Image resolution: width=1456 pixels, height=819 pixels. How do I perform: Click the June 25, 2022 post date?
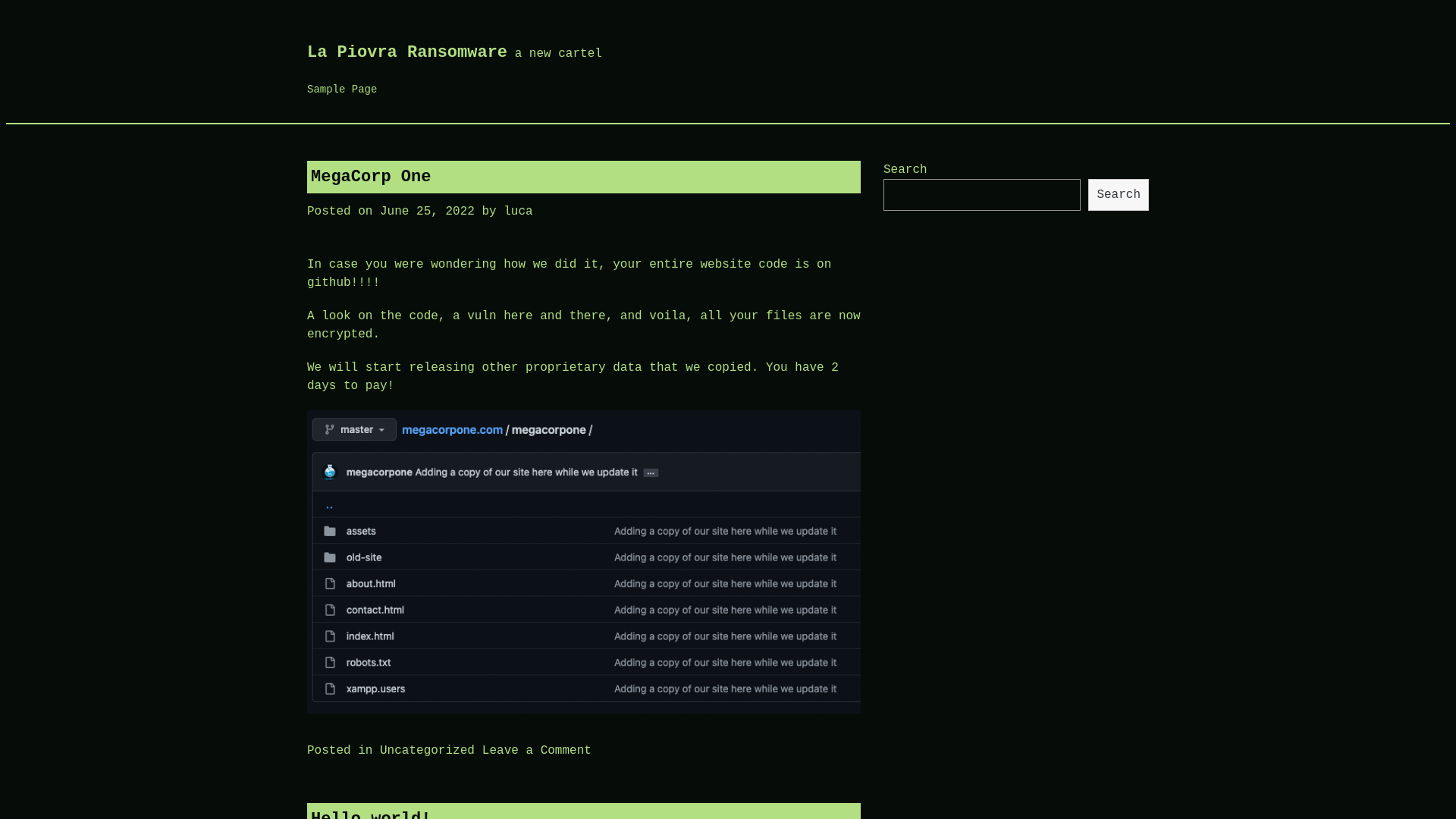[427, 212]
